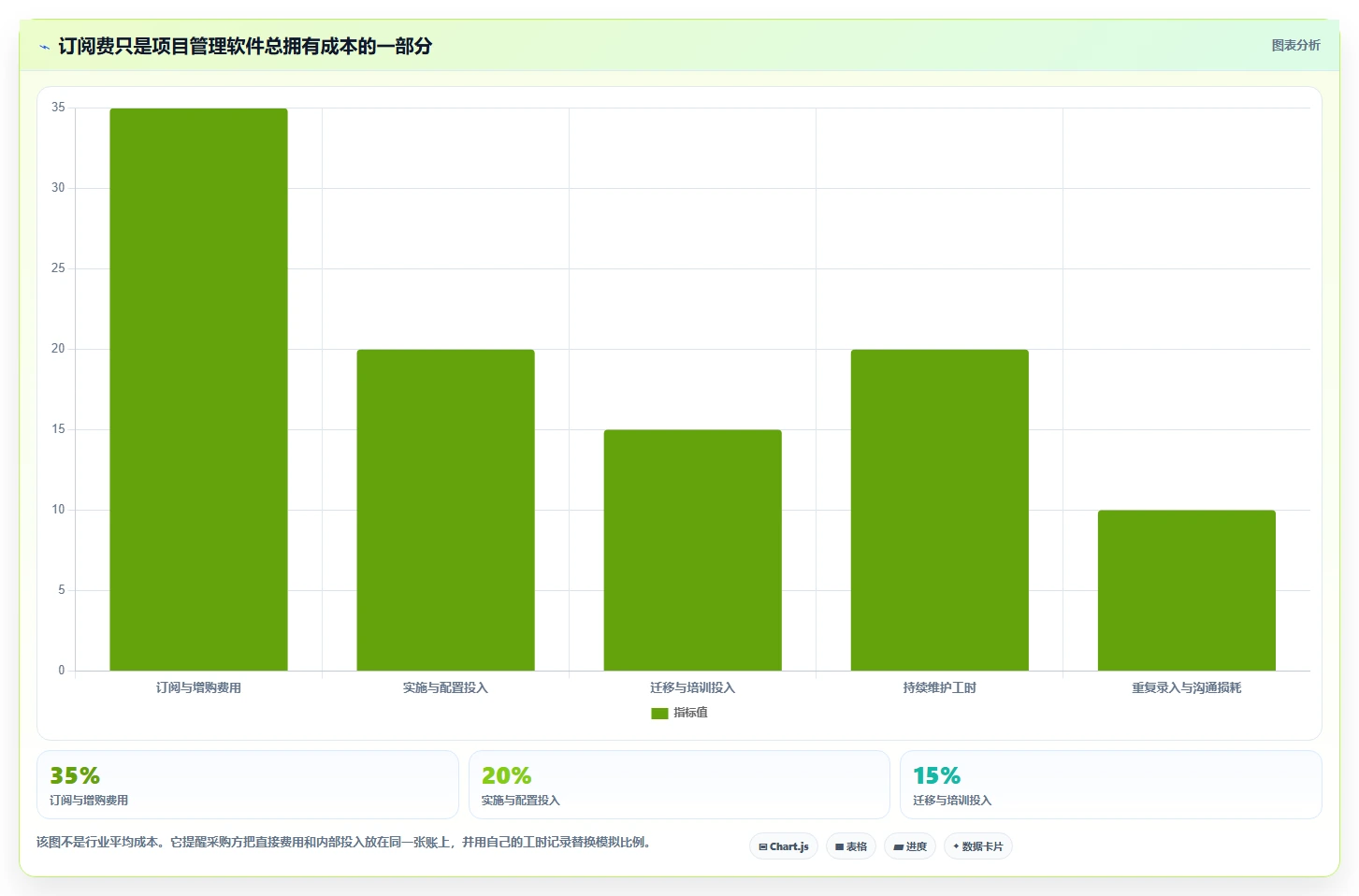Click the 订阅与增购费用 bar in the chart
The width and height of the screenshot is (1359, 896).
[198, 389]
